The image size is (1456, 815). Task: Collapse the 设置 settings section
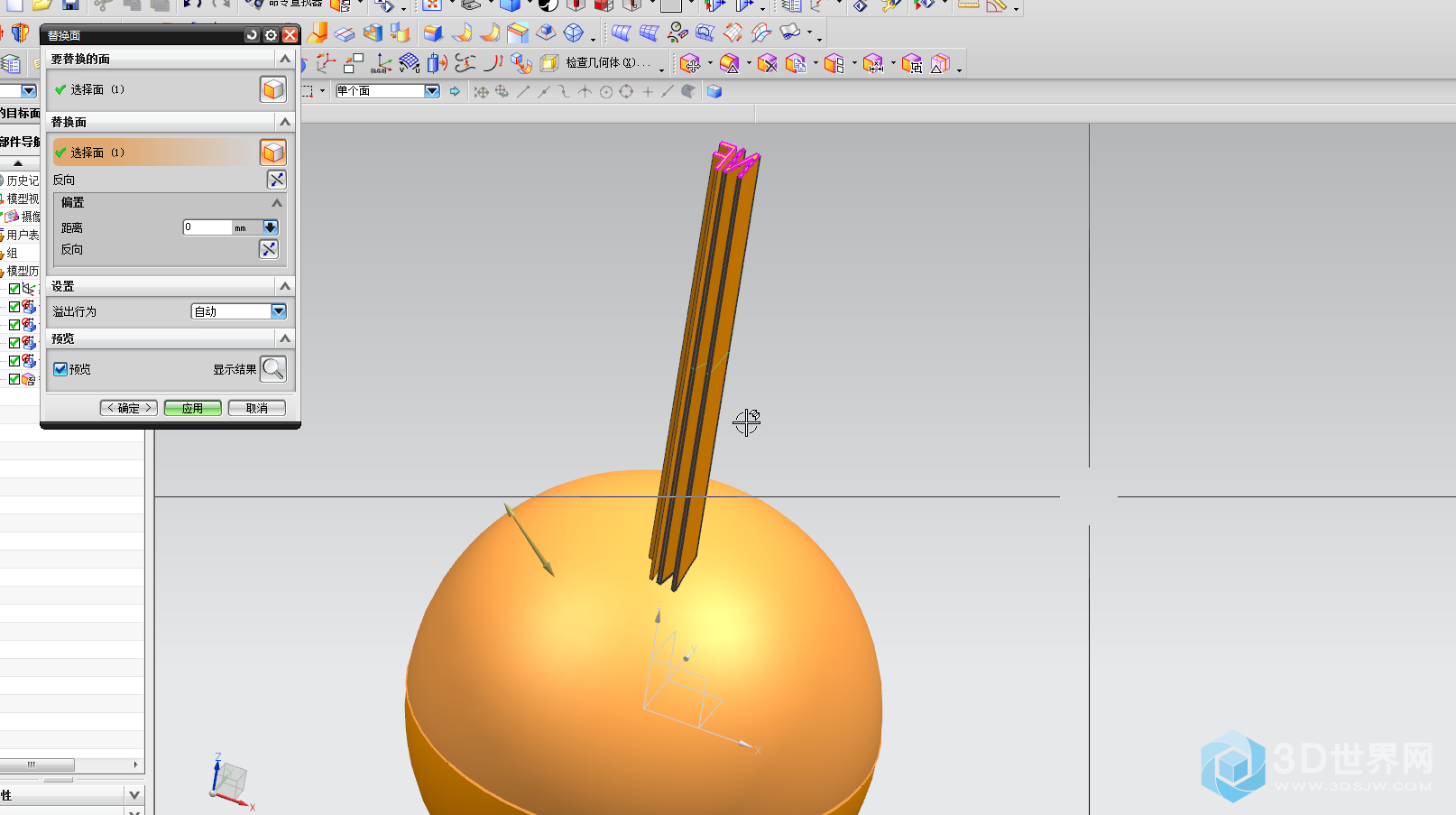pyautogui.click(x=285, y=286)
